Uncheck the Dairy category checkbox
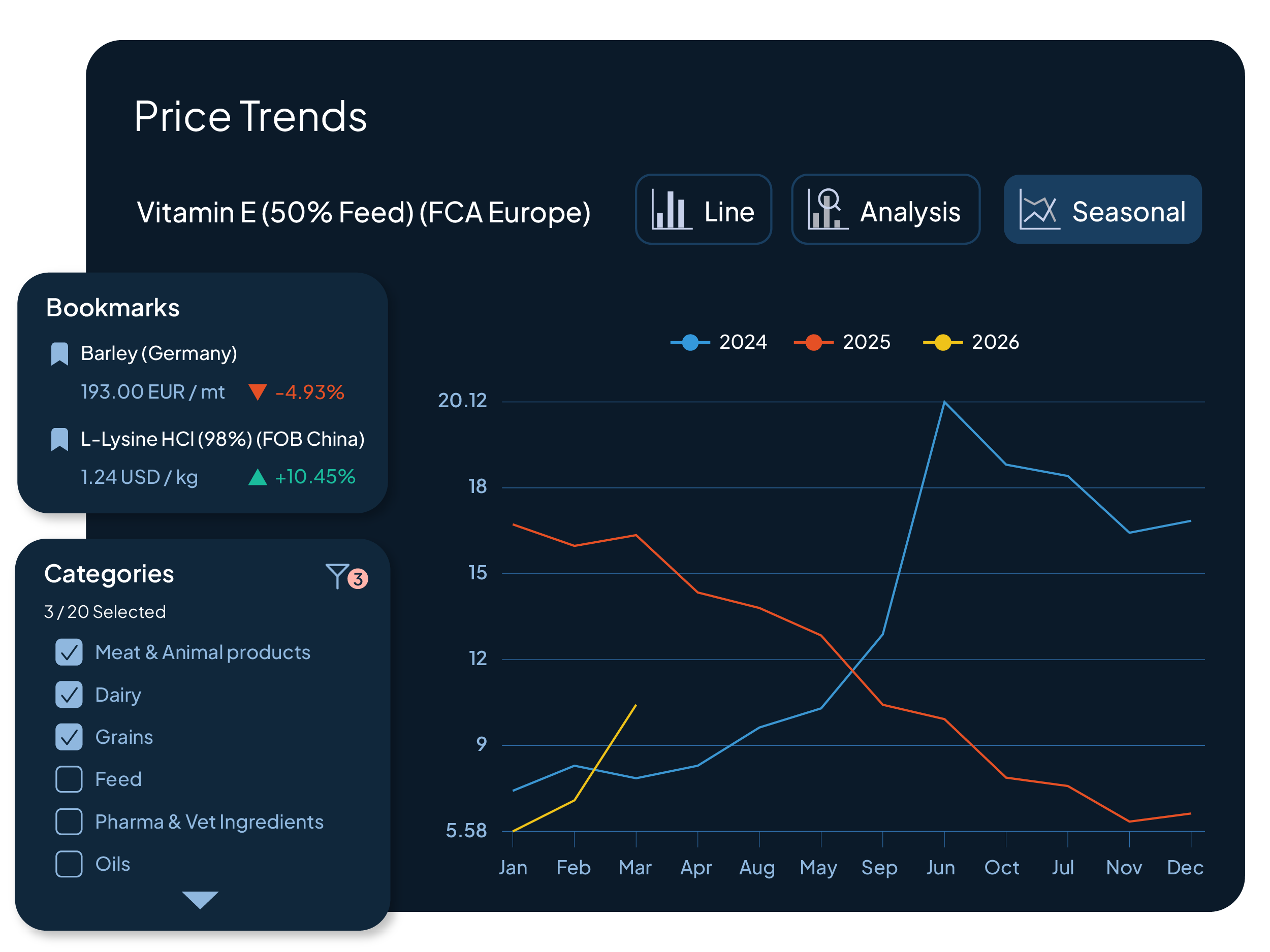Screen dimensions: 1270x952 (69, 695)
